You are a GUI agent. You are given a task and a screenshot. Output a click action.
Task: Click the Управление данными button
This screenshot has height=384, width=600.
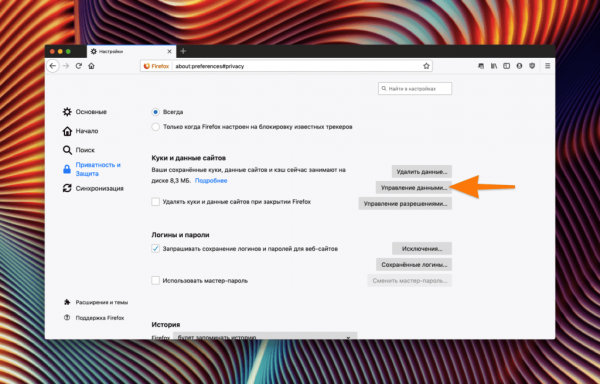click(414, 188)
